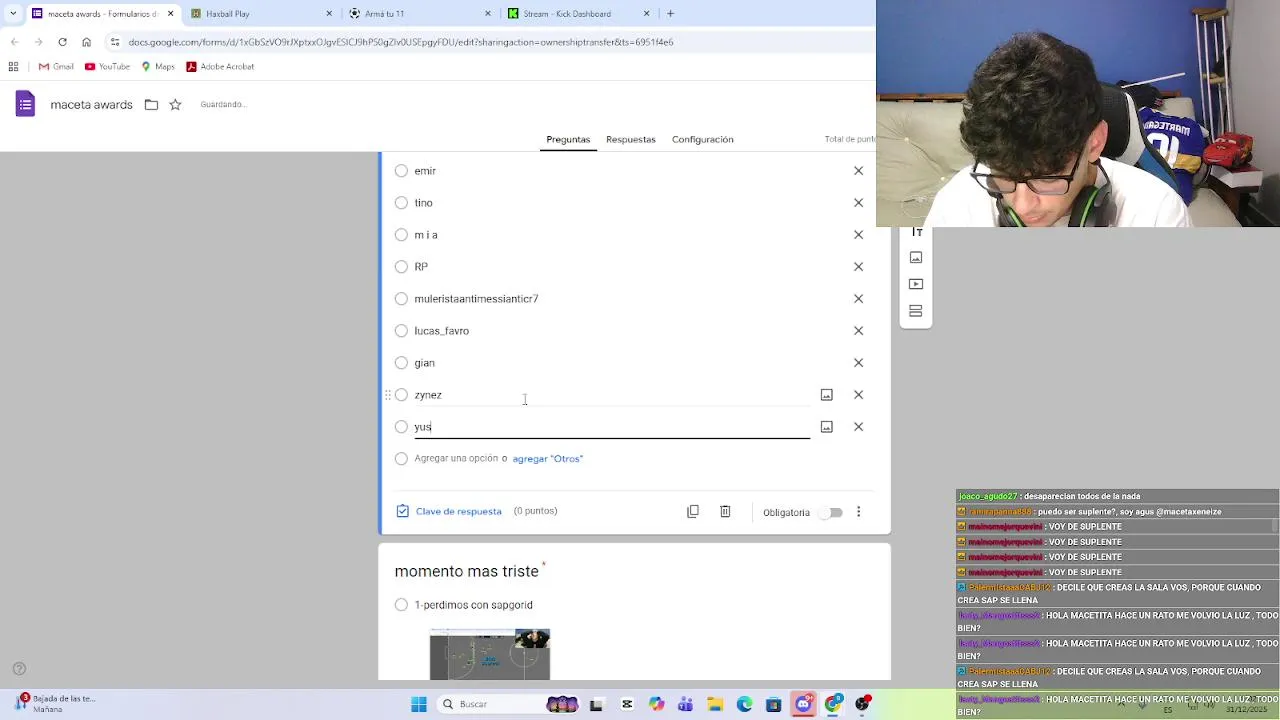Viewport: 1280px width, 720px height.
Task: Remove the 'yus' option
Action: click(858, 427)
